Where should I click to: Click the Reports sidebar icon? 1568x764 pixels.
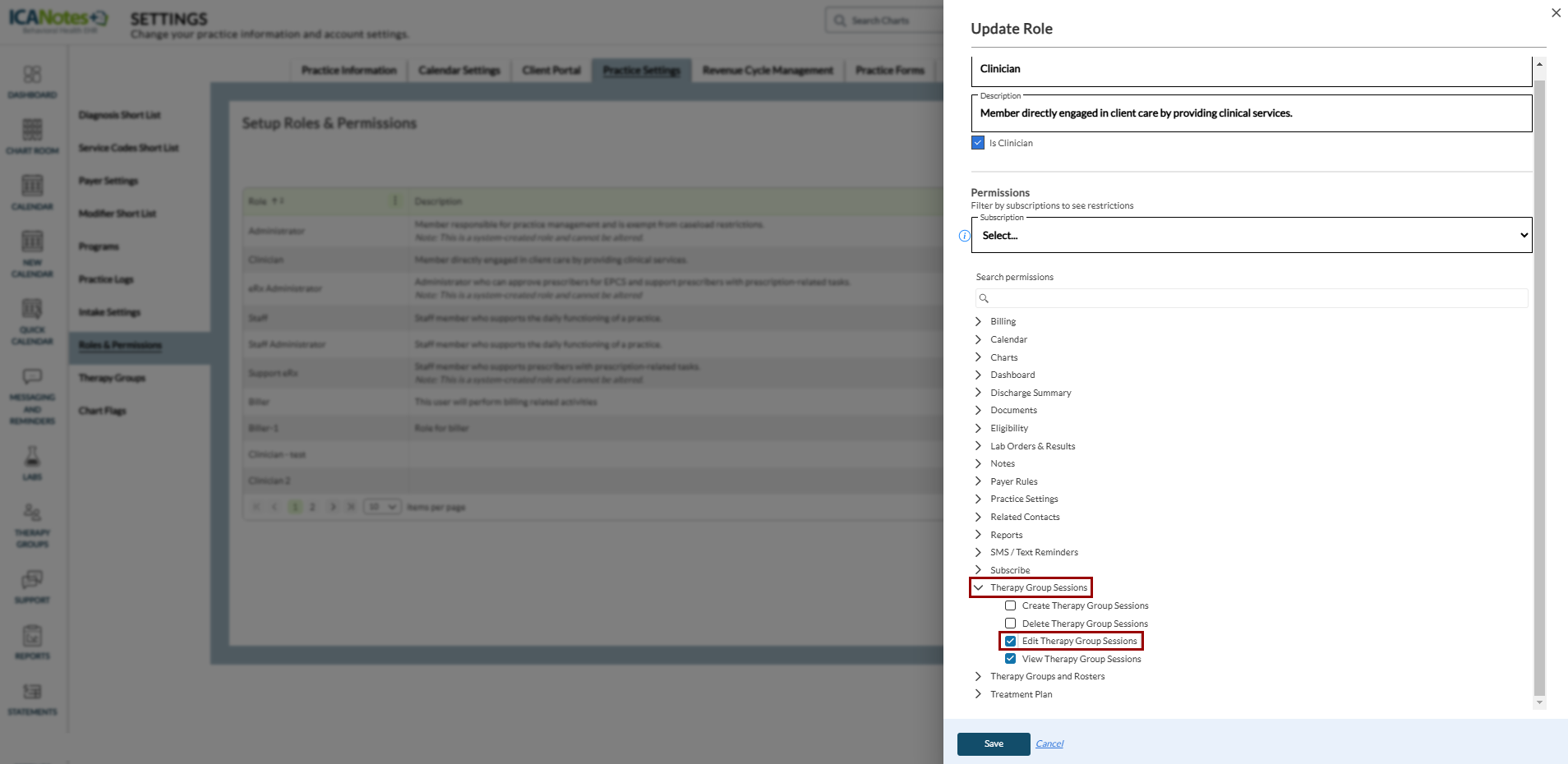tap(32, 637)
